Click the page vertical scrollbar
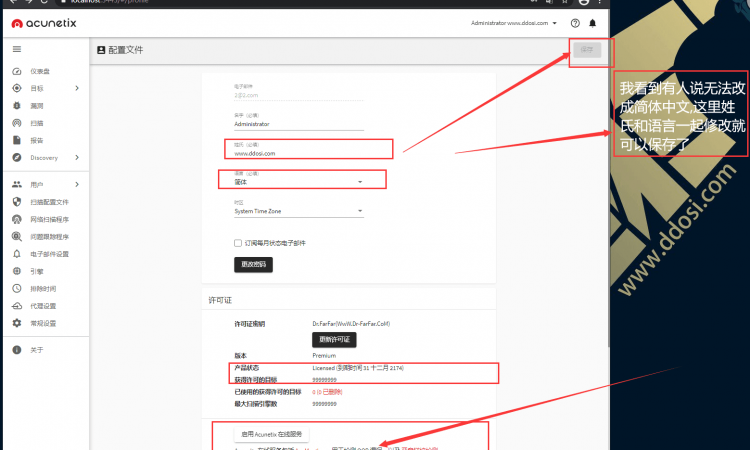The image size is (750, 450). coord(607,191)
